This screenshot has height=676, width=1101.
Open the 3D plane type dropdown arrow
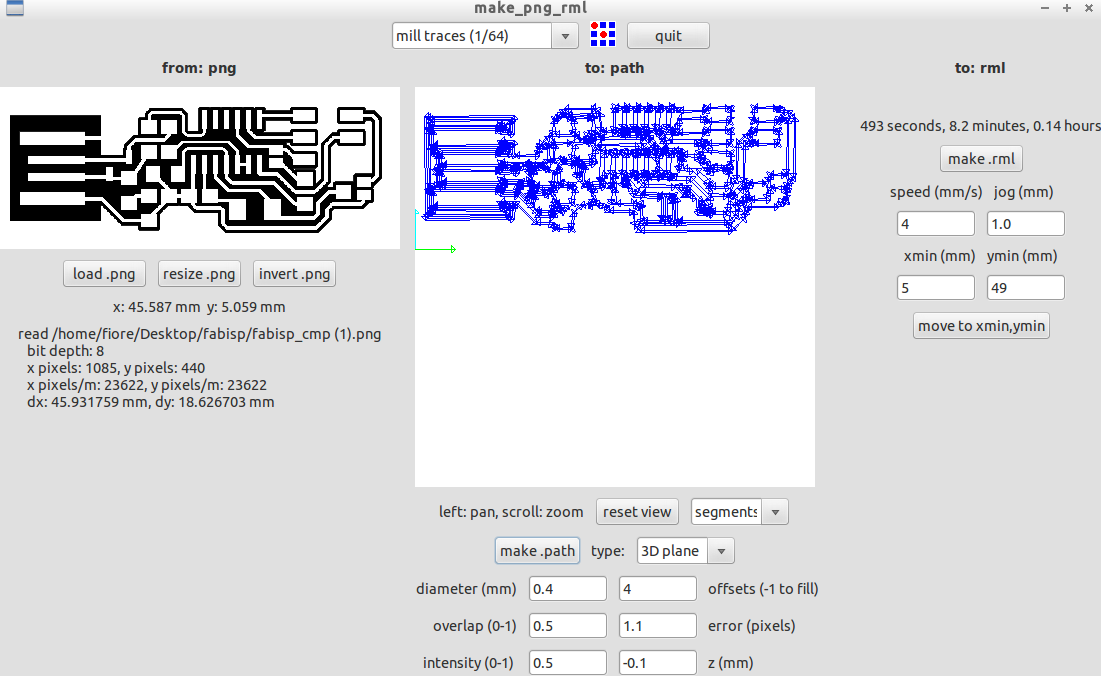721,551
